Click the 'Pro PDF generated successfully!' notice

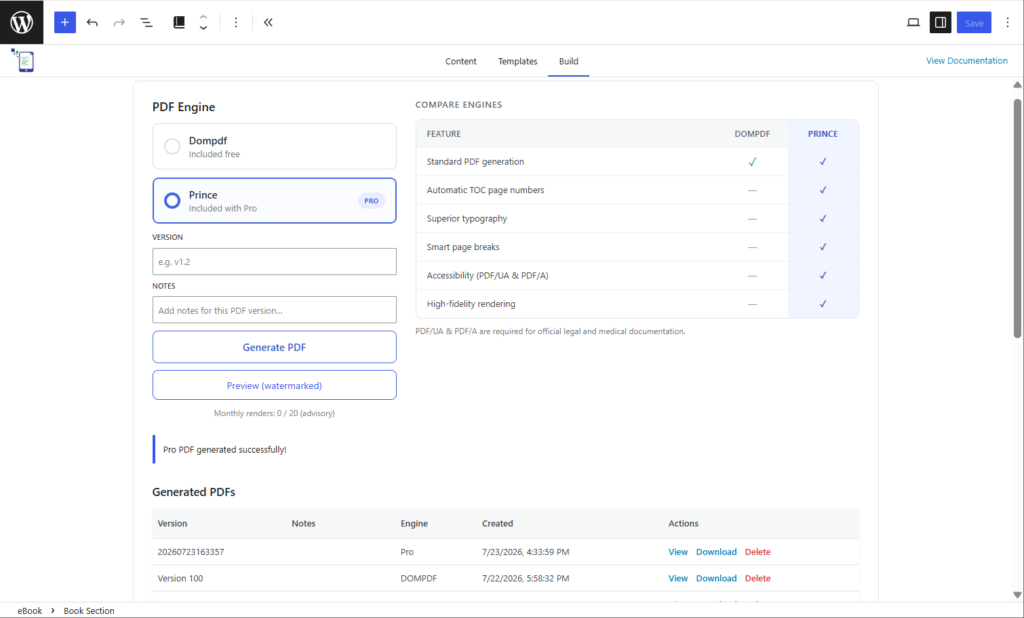pos(225,449)
